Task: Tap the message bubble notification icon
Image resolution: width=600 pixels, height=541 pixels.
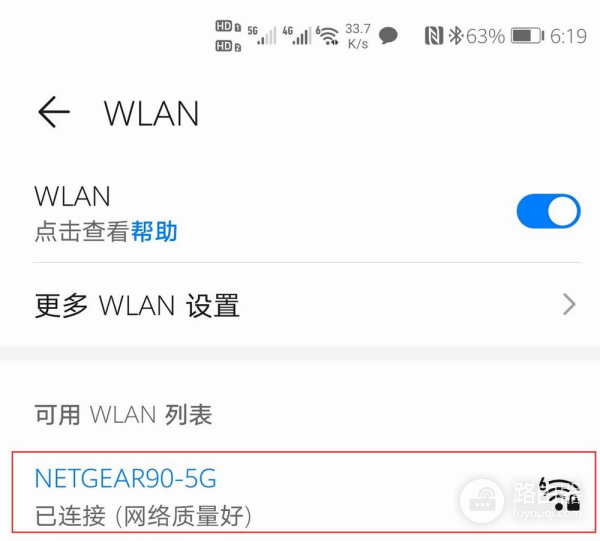Action: point(388,36)
